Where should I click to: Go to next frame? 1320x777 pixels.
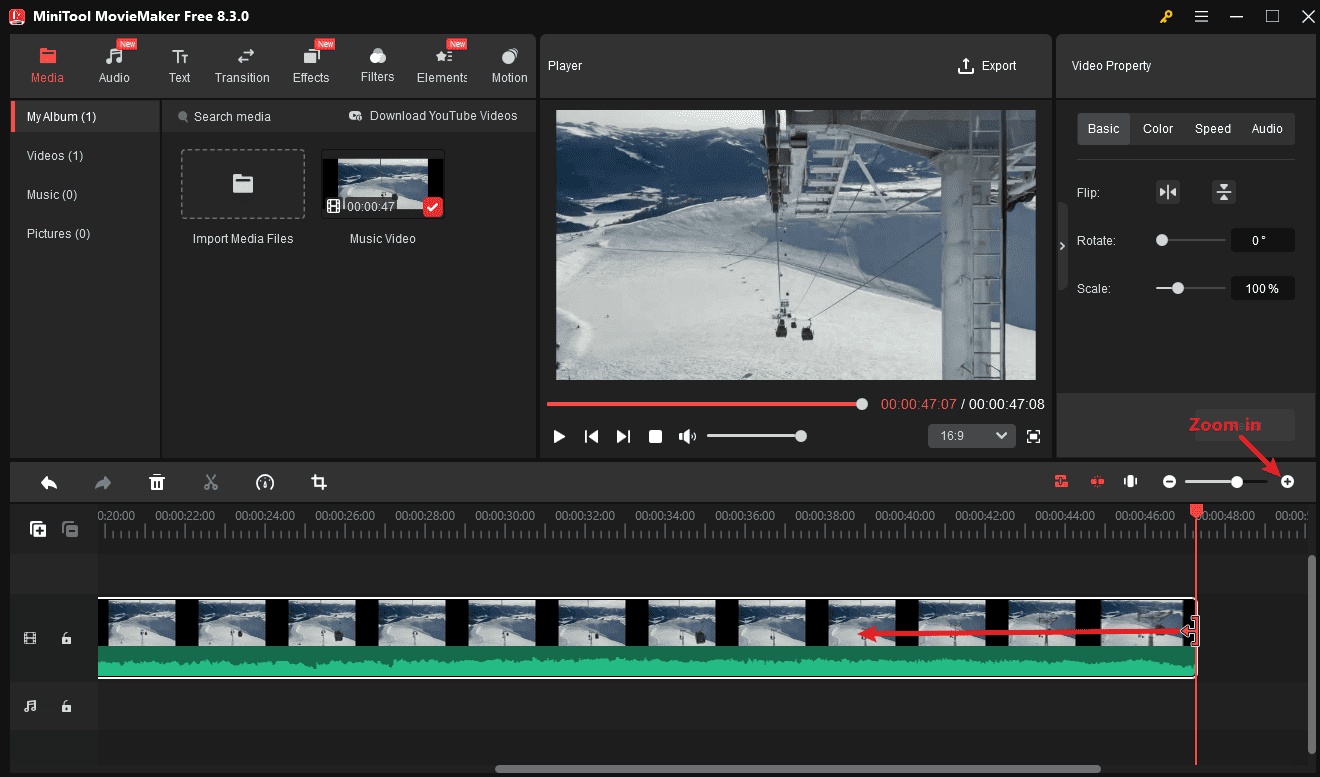[623, 437]
